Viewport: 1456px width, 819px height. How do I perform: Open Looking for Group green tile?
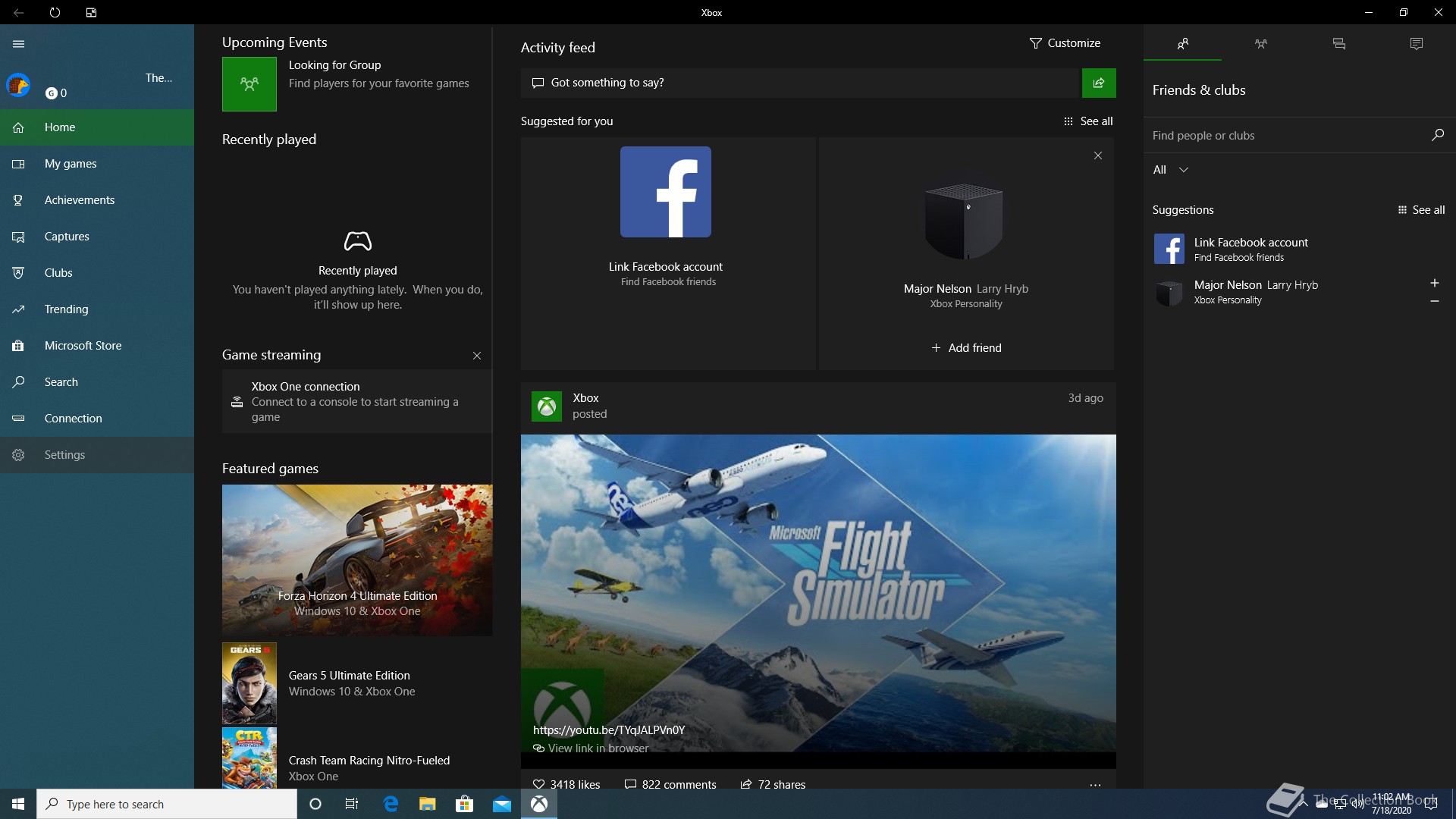pyautogui.click(x=249, y=84)
